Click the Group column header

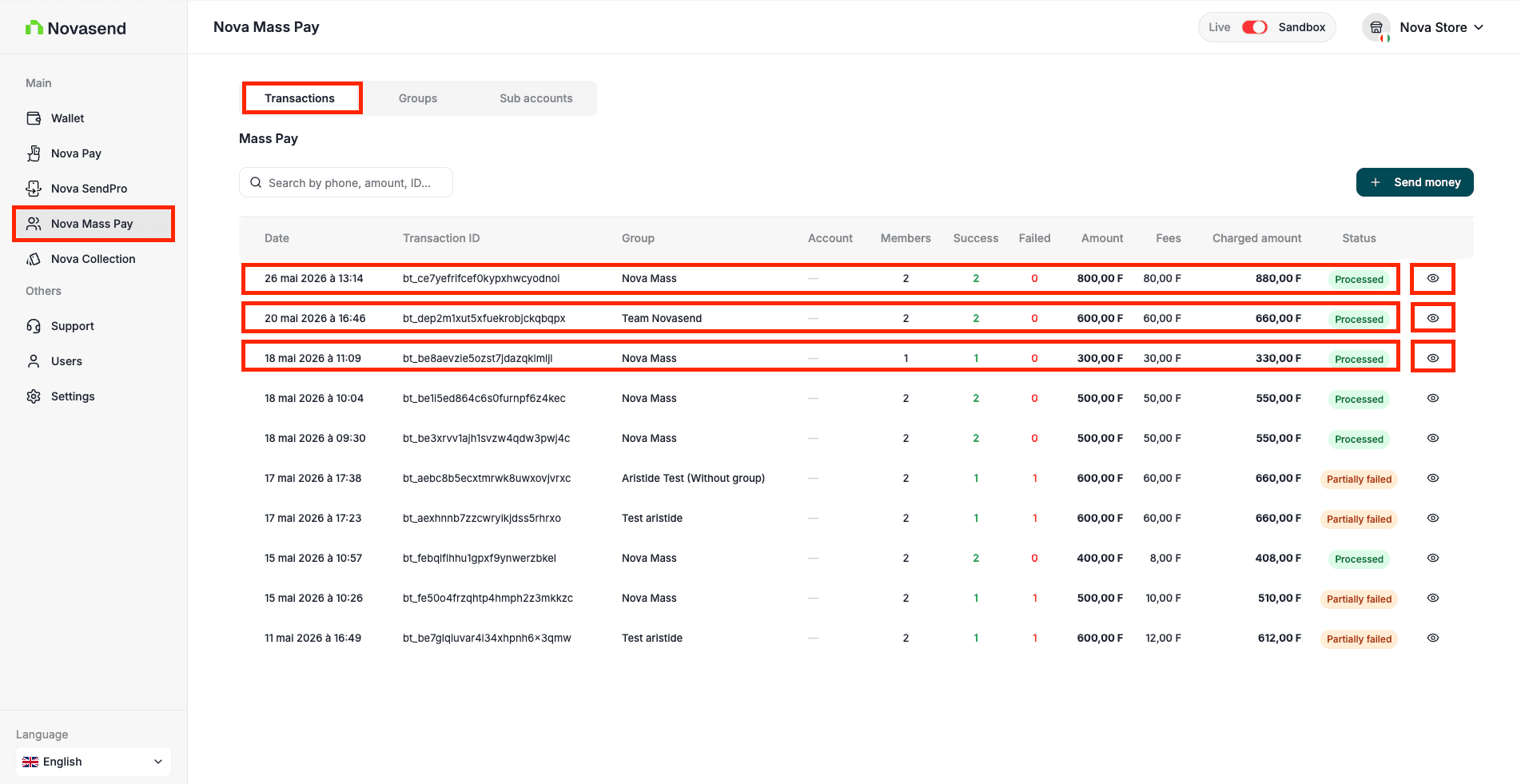pos(638,238)
